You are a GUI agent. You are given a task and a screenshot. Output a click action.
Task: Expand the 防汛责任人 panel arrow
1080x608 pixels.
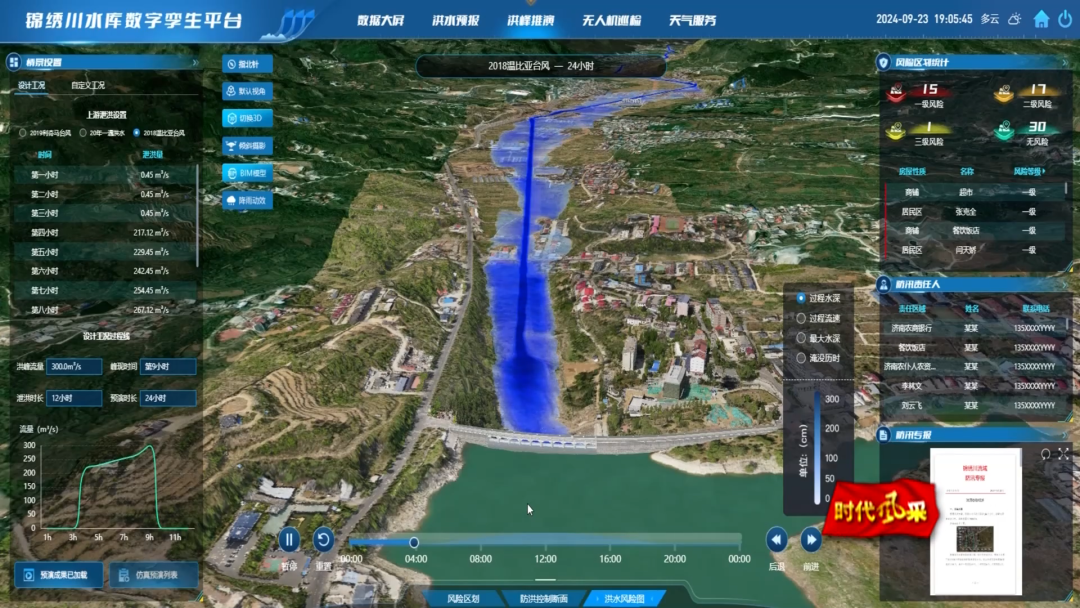tap(1063, 285)
